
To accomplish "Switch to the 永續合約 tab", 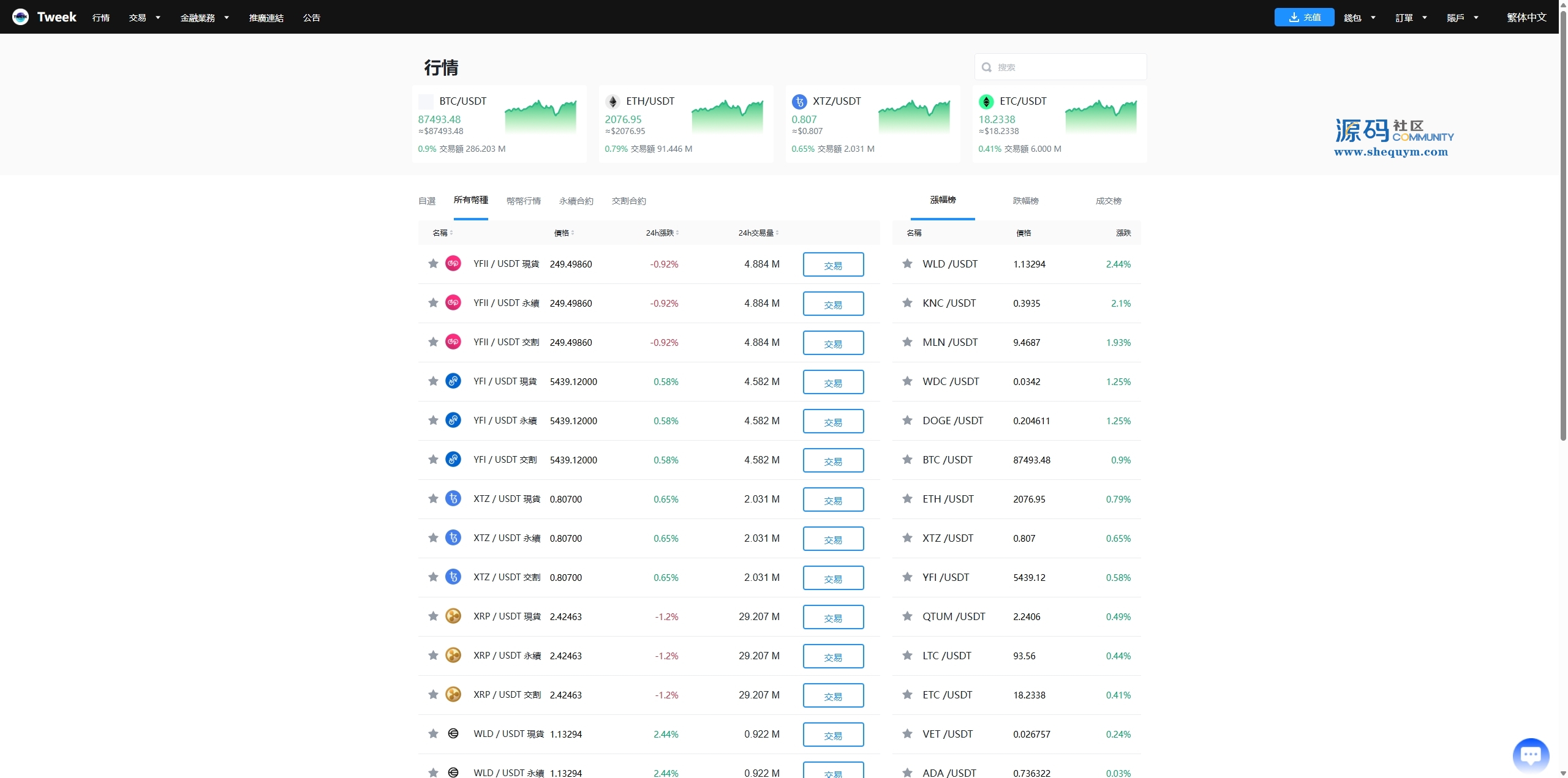I will (576, 201).
